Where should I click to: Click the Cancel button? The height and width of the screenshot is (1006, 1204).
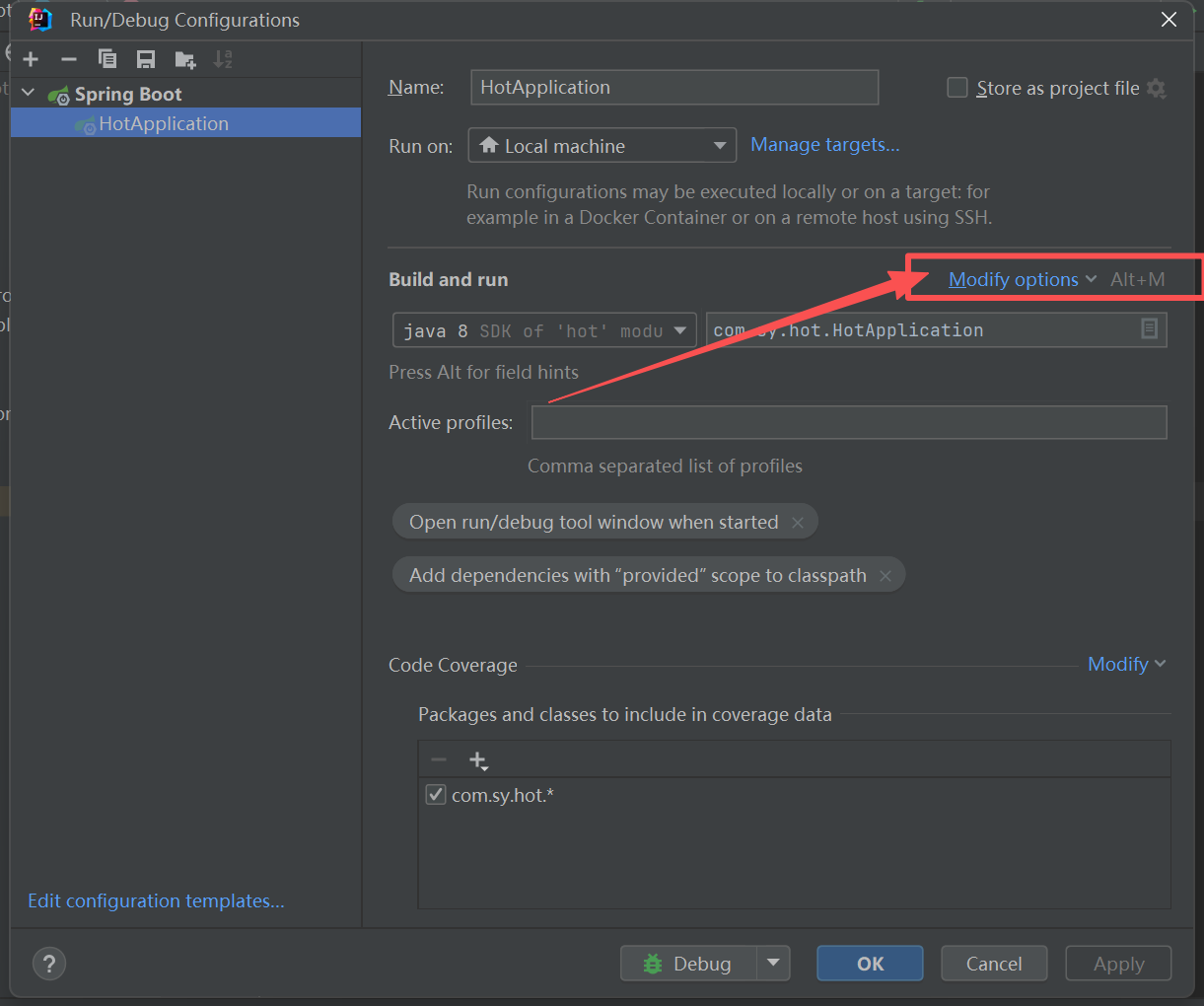pyautogui.click(x=994, y=964)
